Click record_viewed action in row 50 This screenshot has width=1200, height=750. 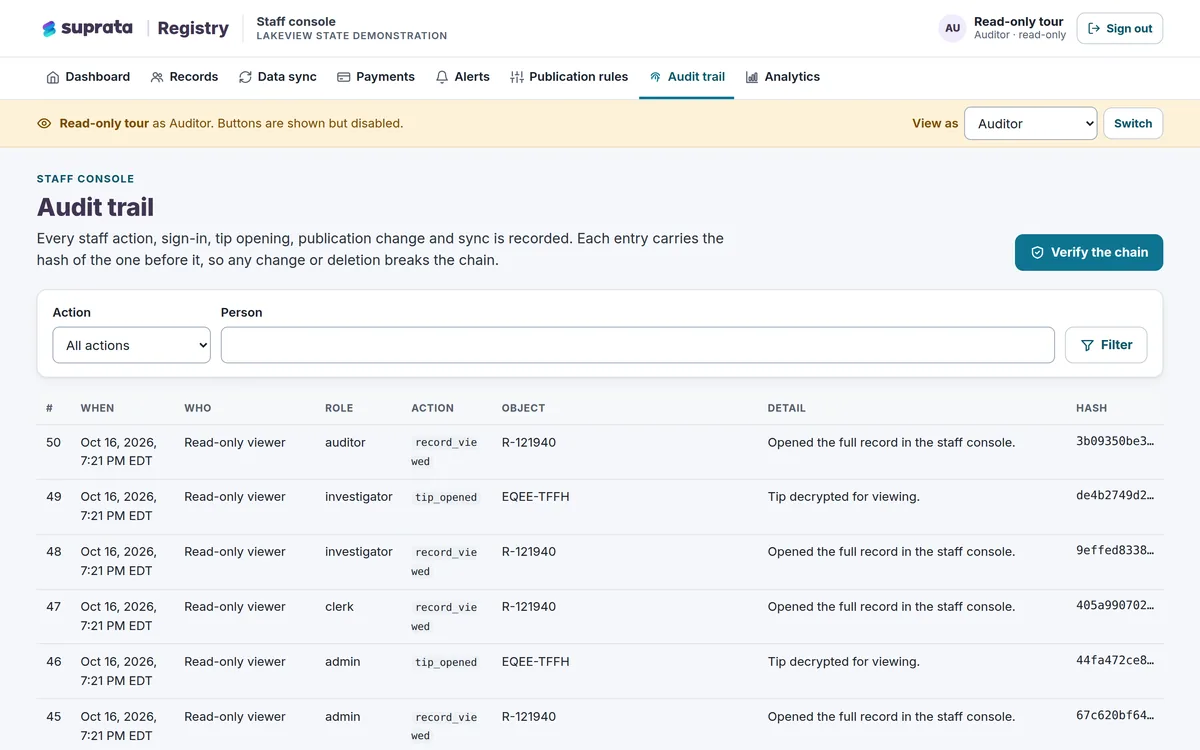click(446, 452)
